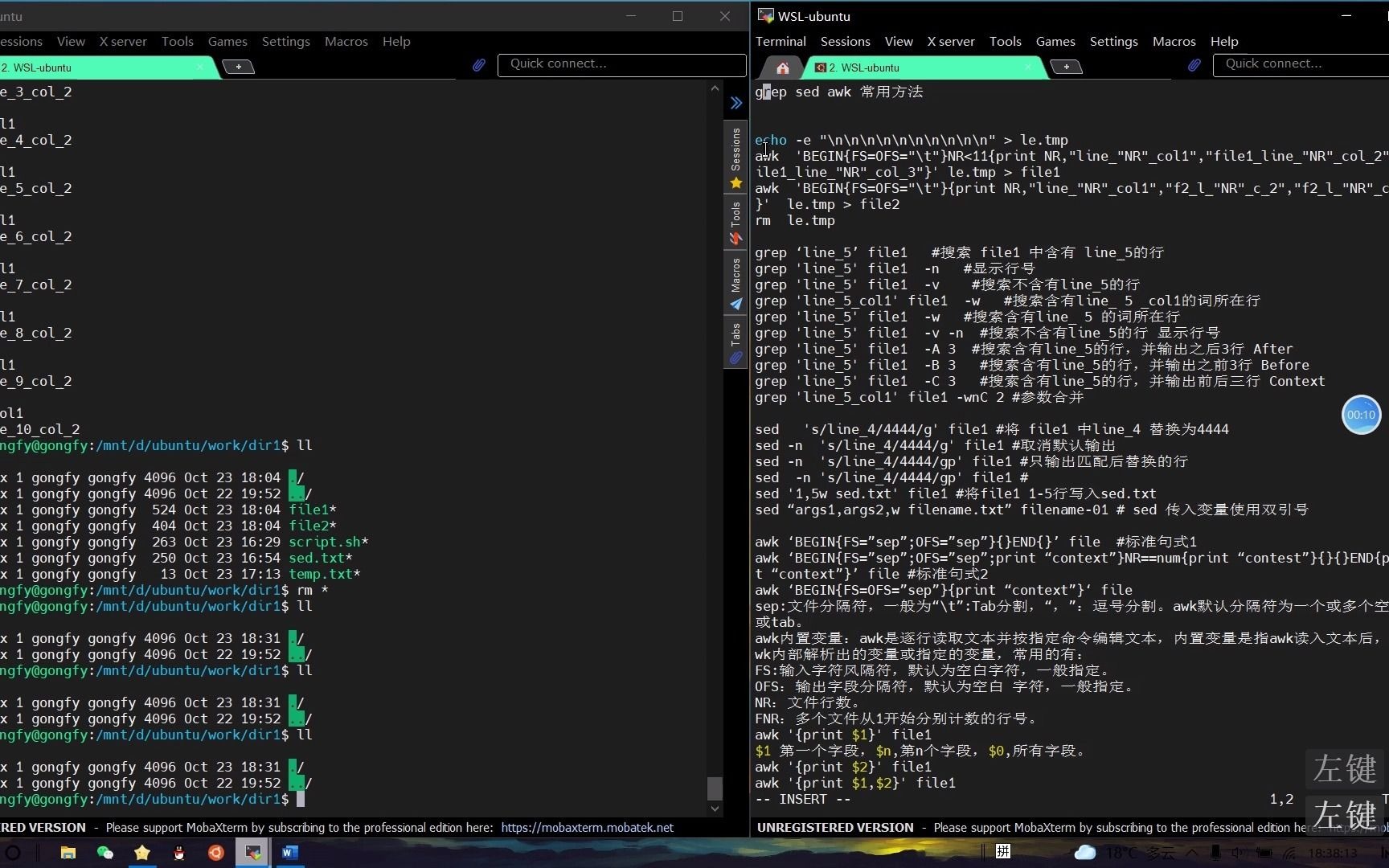Click the MobaXterm app icon in right title bar
Image resolution: width=1389 pixels, height=868 pixels.
[765, 15]
